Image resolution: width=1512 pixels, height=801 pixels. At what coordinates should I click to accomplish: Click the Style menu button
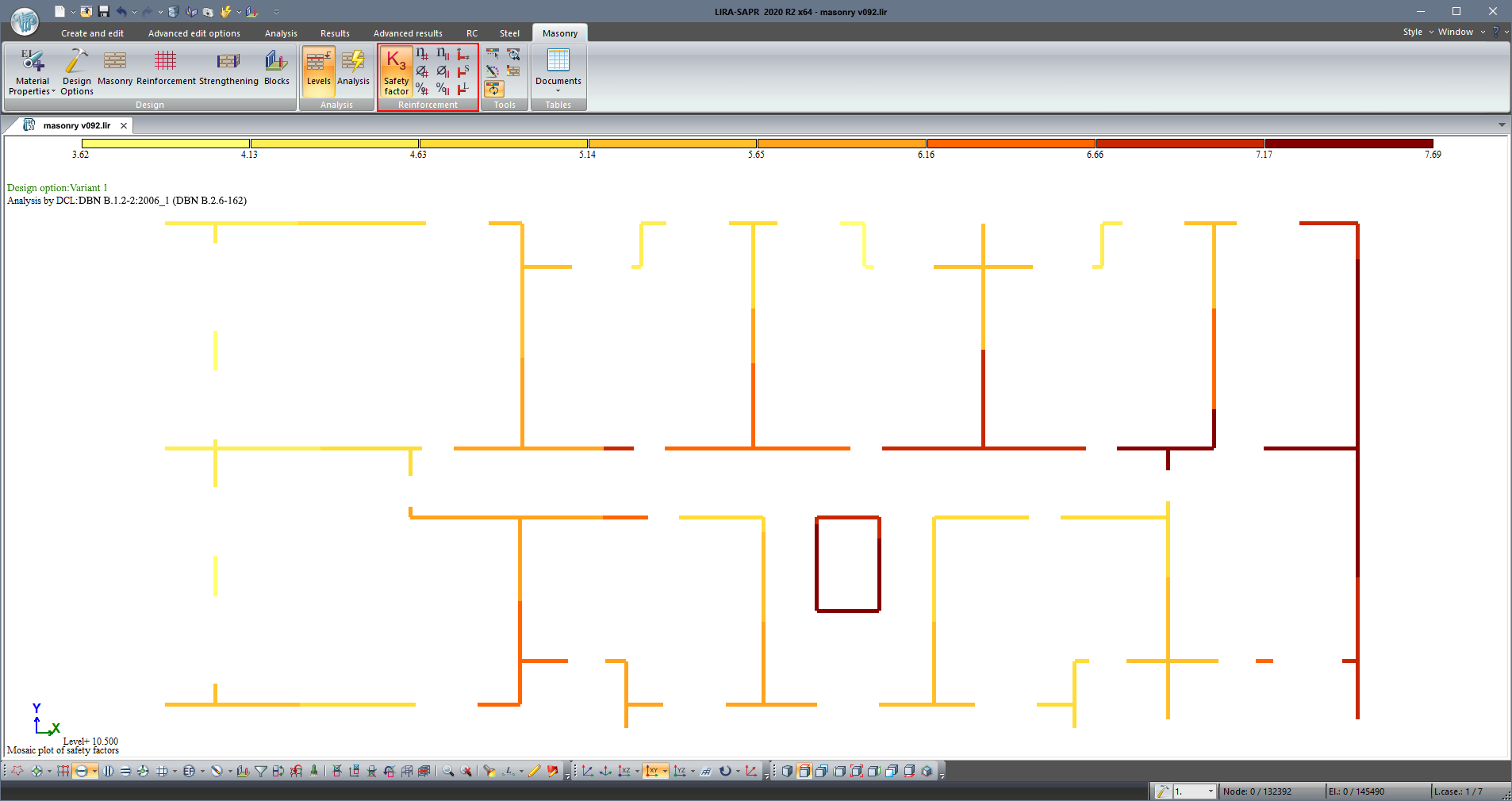tap(1412, 32)
